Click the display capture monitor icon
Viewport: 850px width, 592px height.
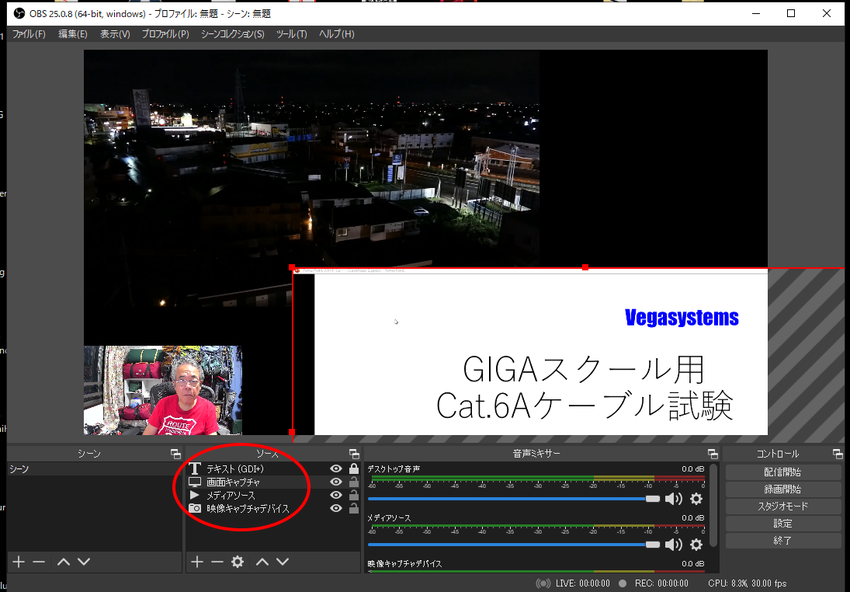click(195, 482)
